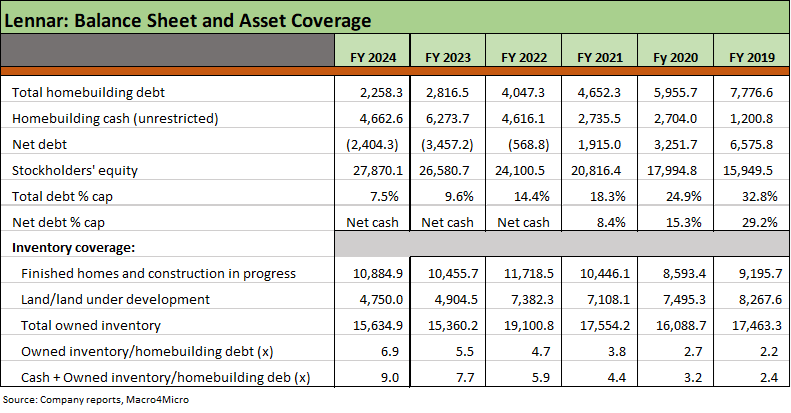Select total debt % cap value 32.8%
The image size is (791, 413).
coord(759,197)
